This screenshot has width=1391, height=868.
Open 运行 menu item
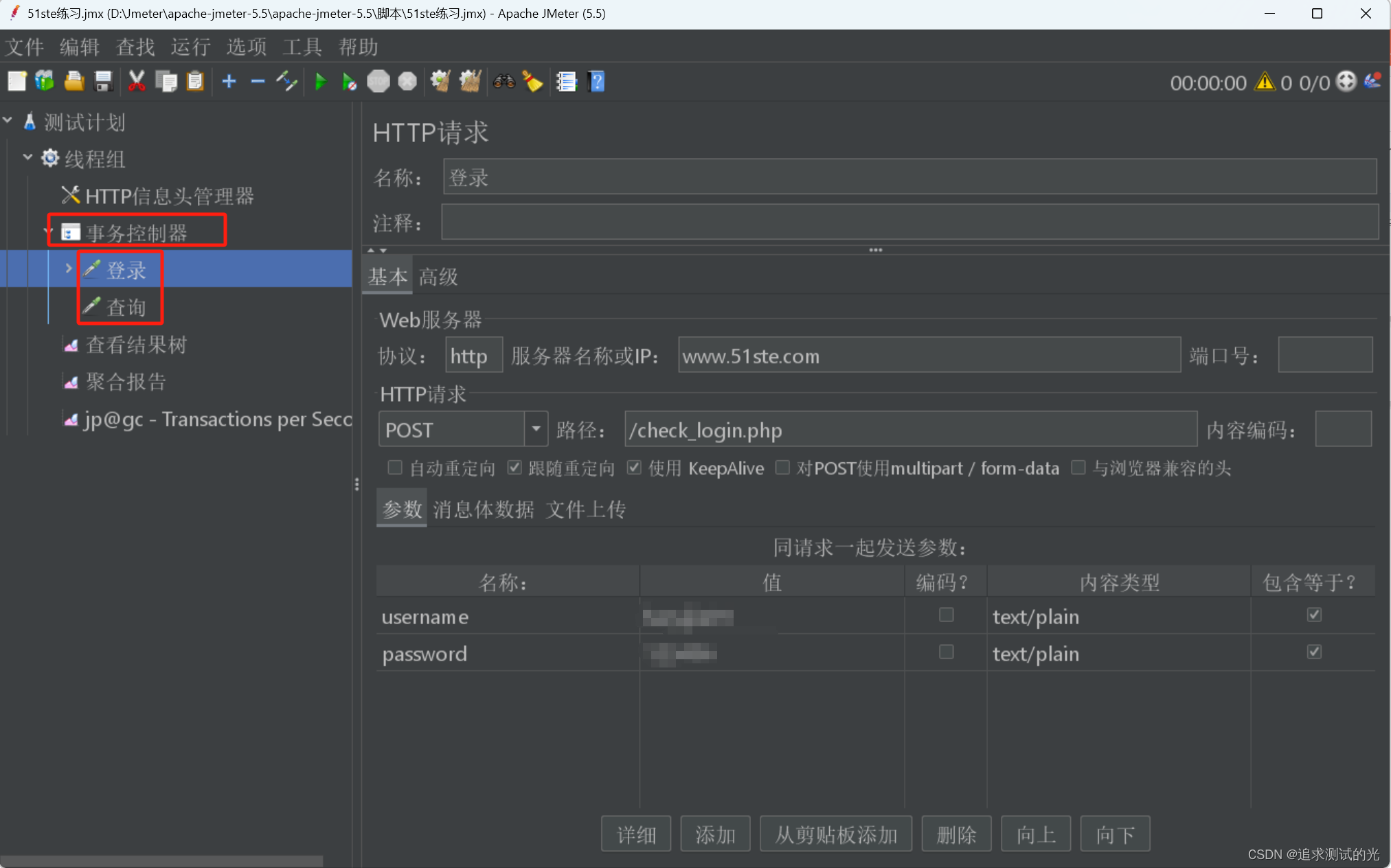click(193, 49)
